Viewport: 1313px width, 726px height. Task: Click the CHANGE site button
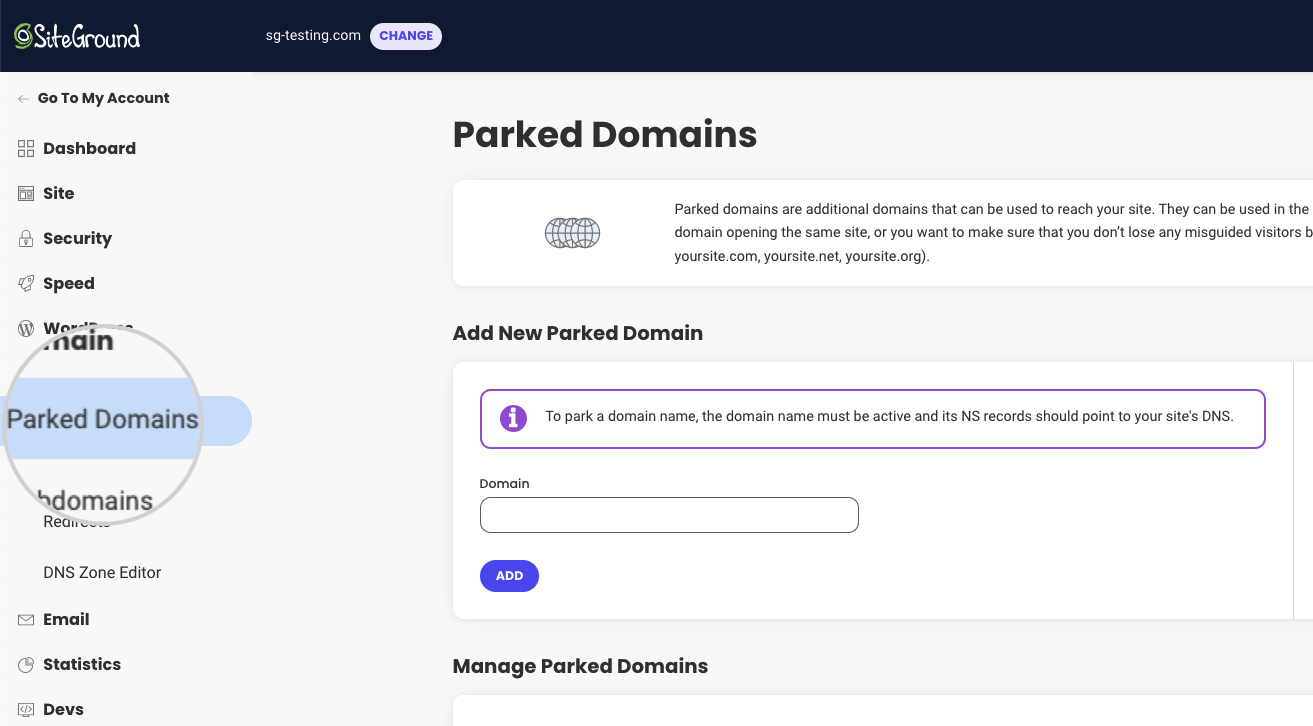[406, 36]
